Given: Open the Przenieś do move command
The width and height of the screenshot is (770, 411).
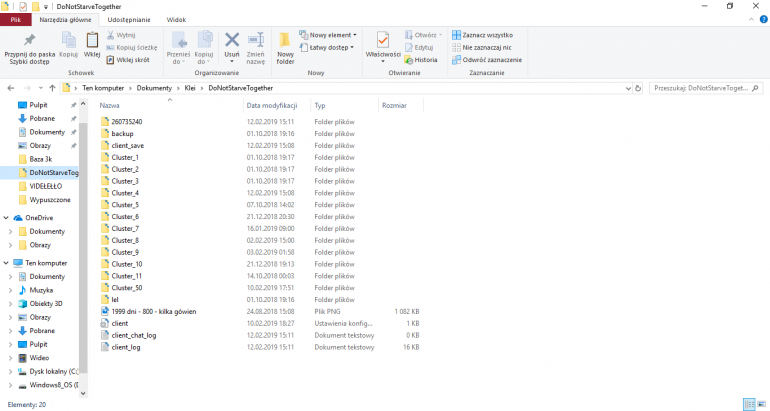Looking at the screenshot, I should (178, 48).
